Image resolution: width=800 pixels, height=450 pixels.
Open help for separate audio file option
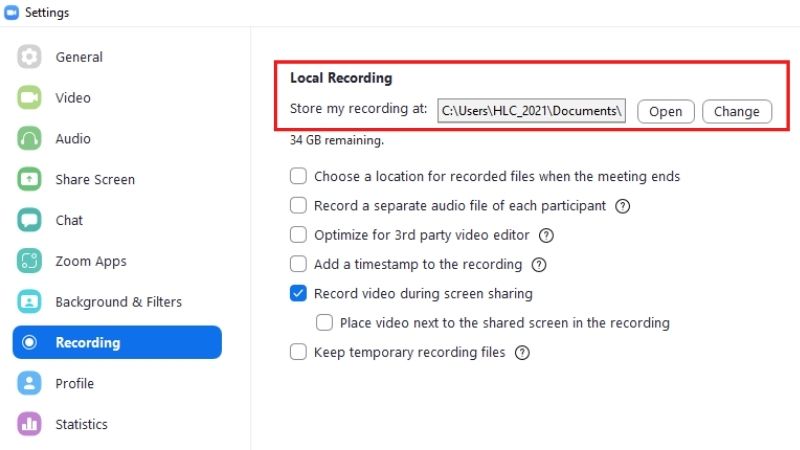622,206
